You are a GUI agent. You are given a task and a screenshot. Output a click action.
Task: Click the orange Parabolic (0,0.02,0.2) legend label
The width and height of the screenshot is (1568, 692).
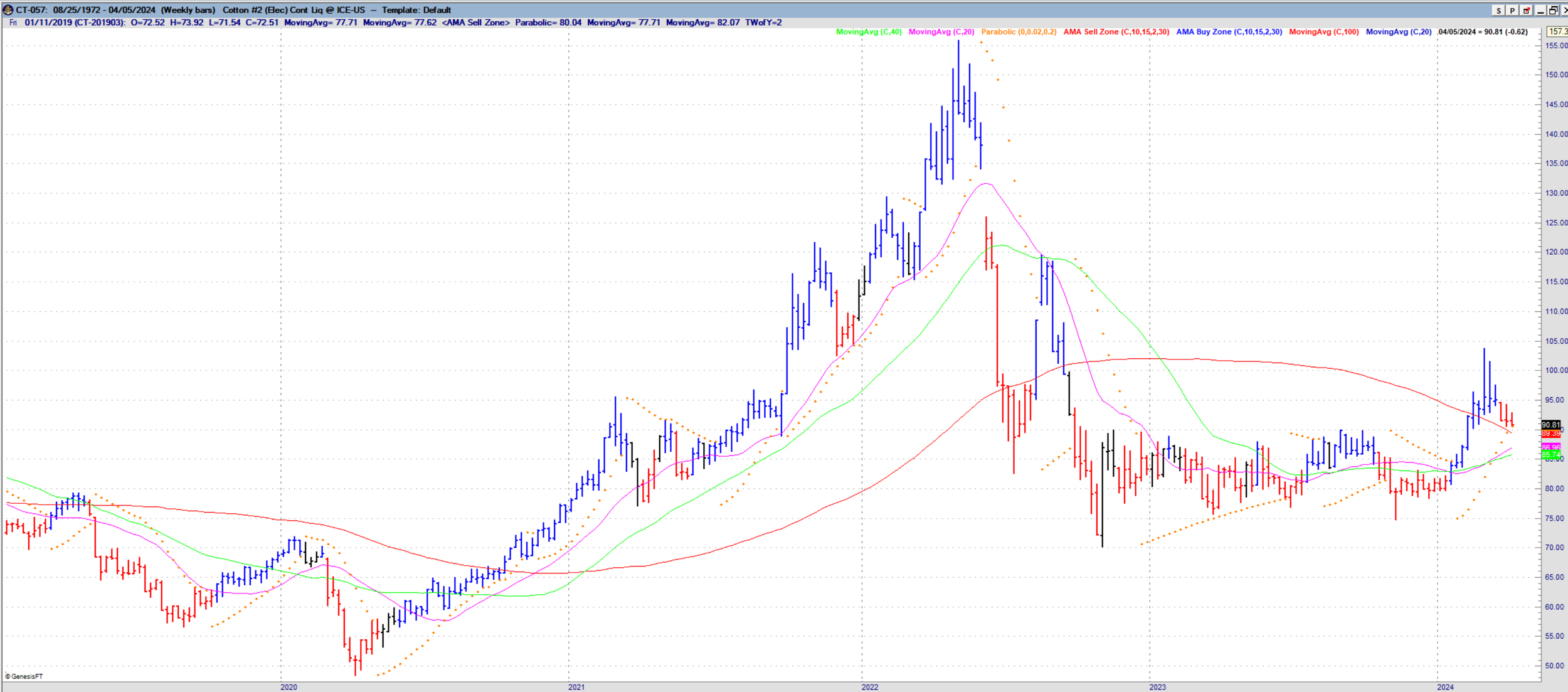point(1018,32)
